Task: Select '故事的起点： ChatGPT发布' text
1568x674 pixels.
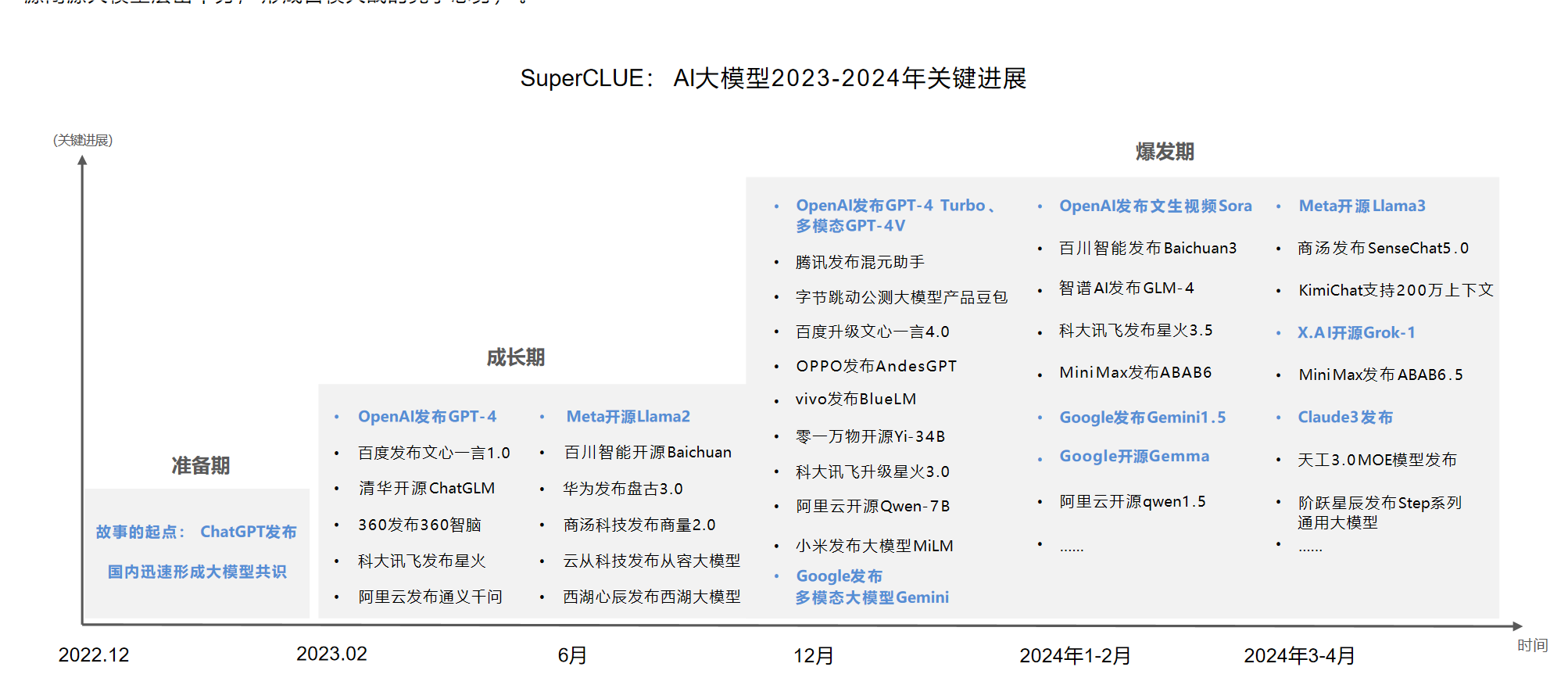Action: click(196, 532)
